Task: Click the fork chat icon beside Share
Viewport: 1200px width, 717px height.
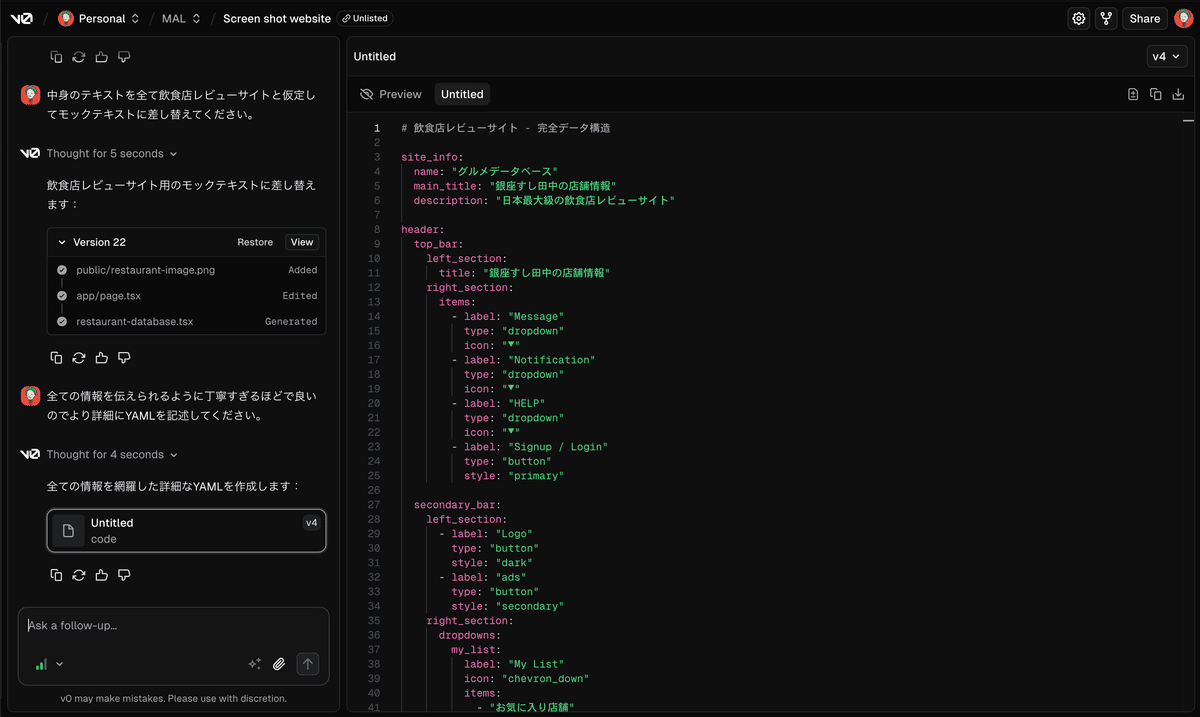Action: coord(1106,18)
